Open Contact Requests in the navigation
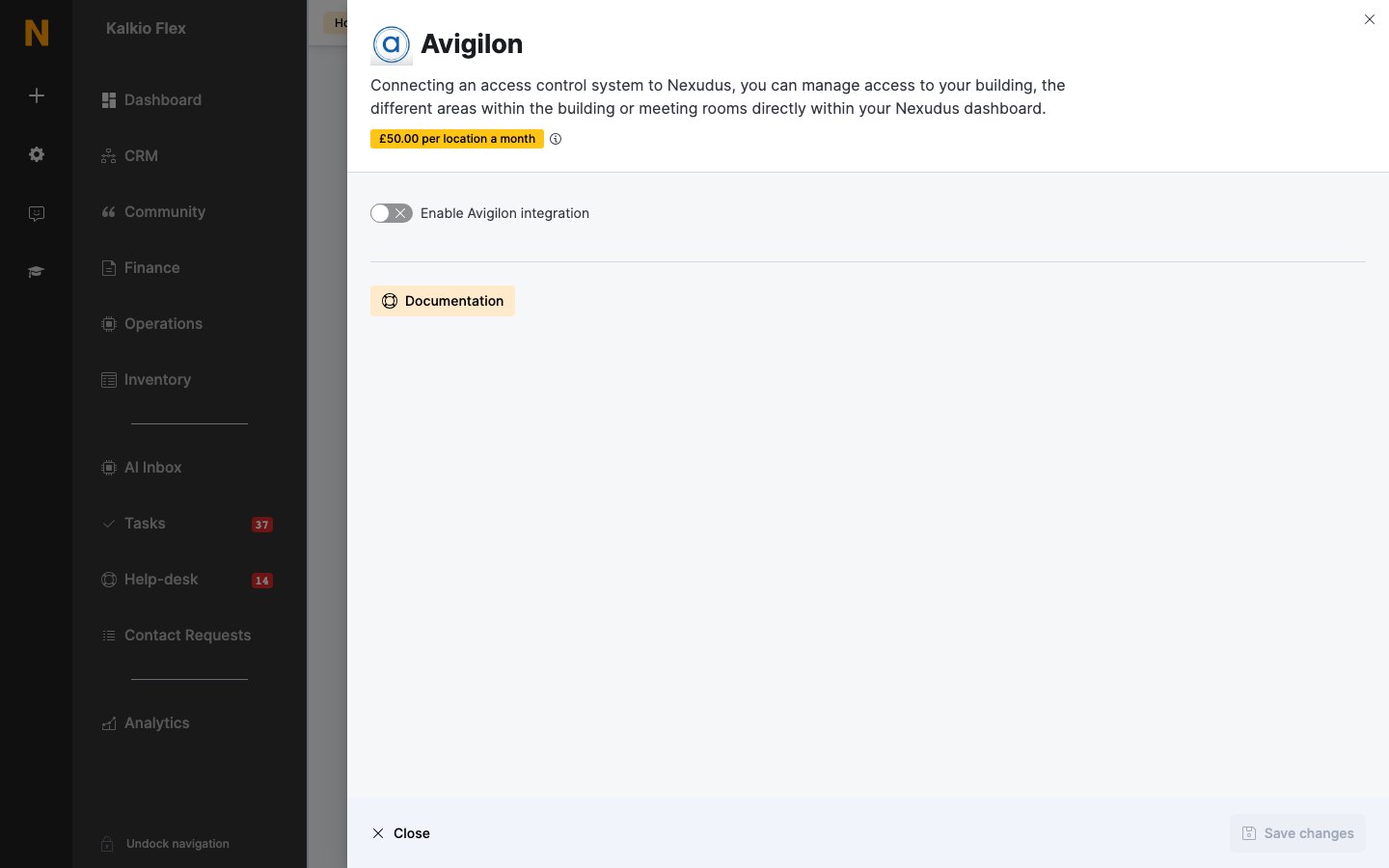The width and height of the screenshot is (1389, 868). click(x=177, y=636)
